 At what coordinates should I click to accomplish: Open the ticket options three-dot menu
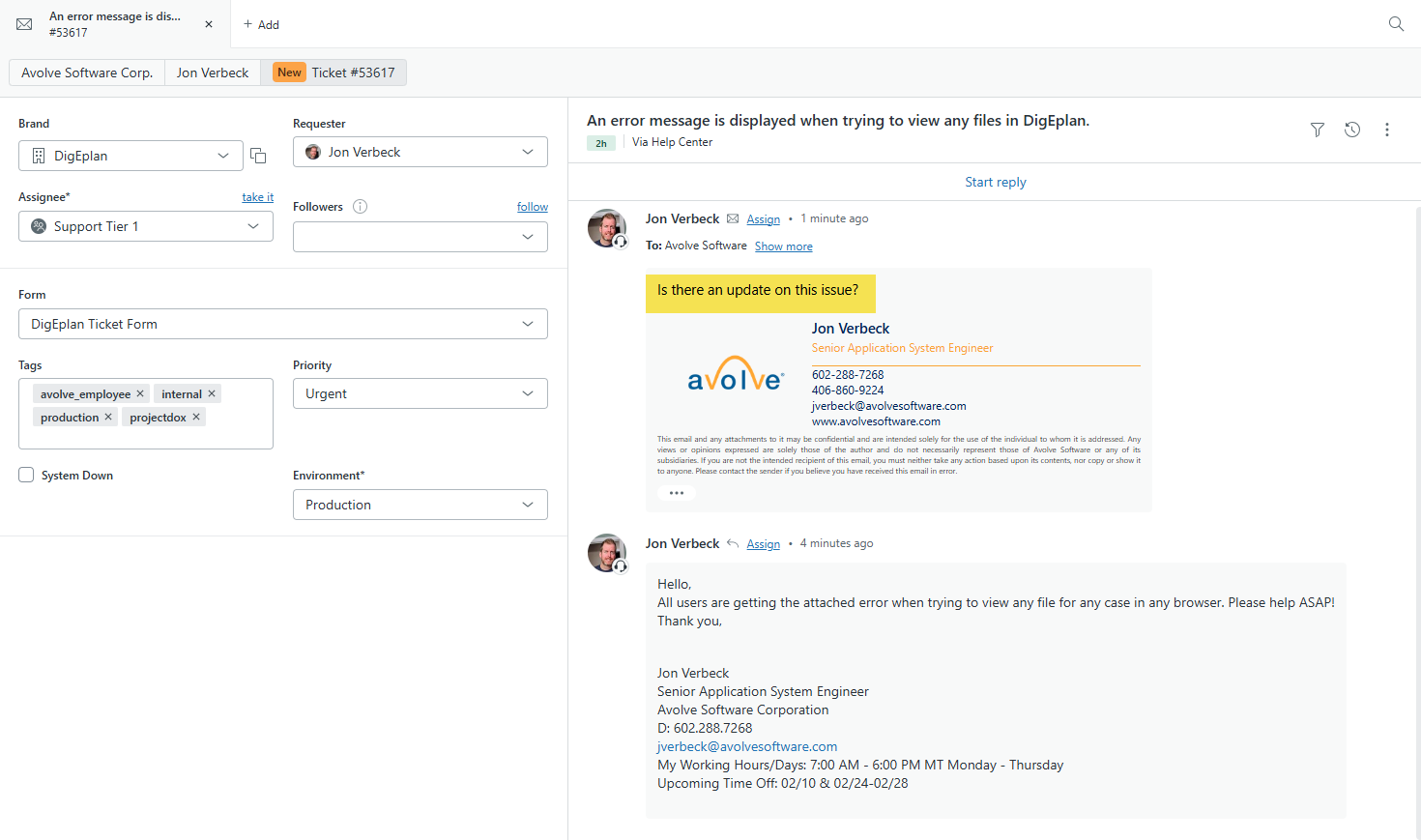[1387, 130]
